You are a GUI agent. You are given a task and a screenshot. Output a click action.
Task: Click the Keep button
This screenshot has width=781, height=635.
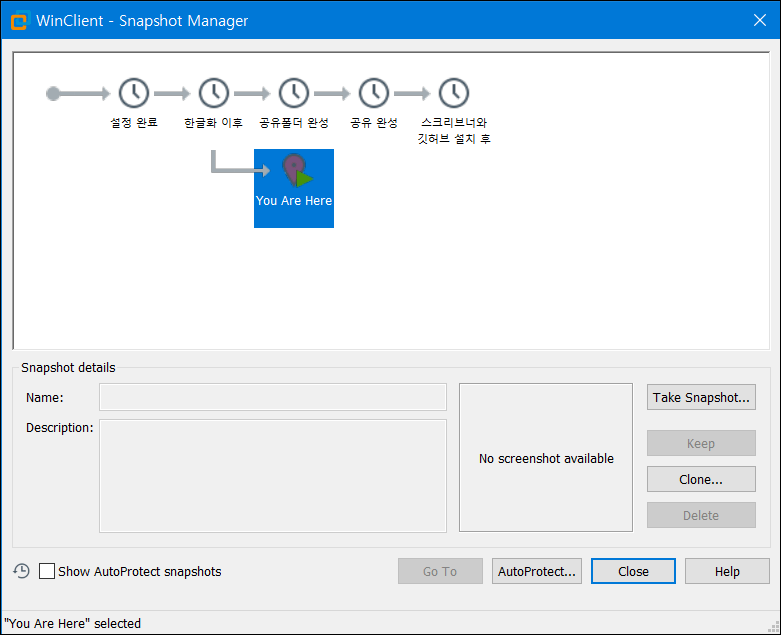click(701, 443)
